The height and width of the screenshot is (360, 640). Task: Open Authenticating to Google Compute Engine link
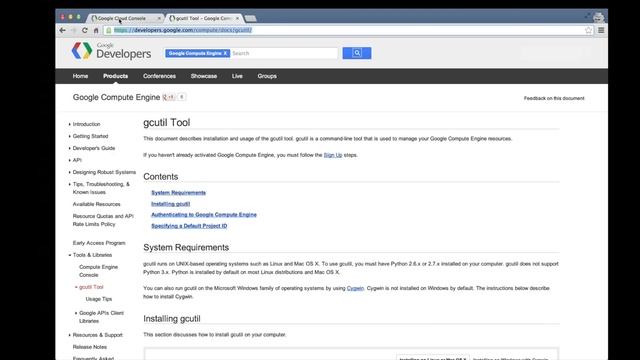[x=204, y=215]
